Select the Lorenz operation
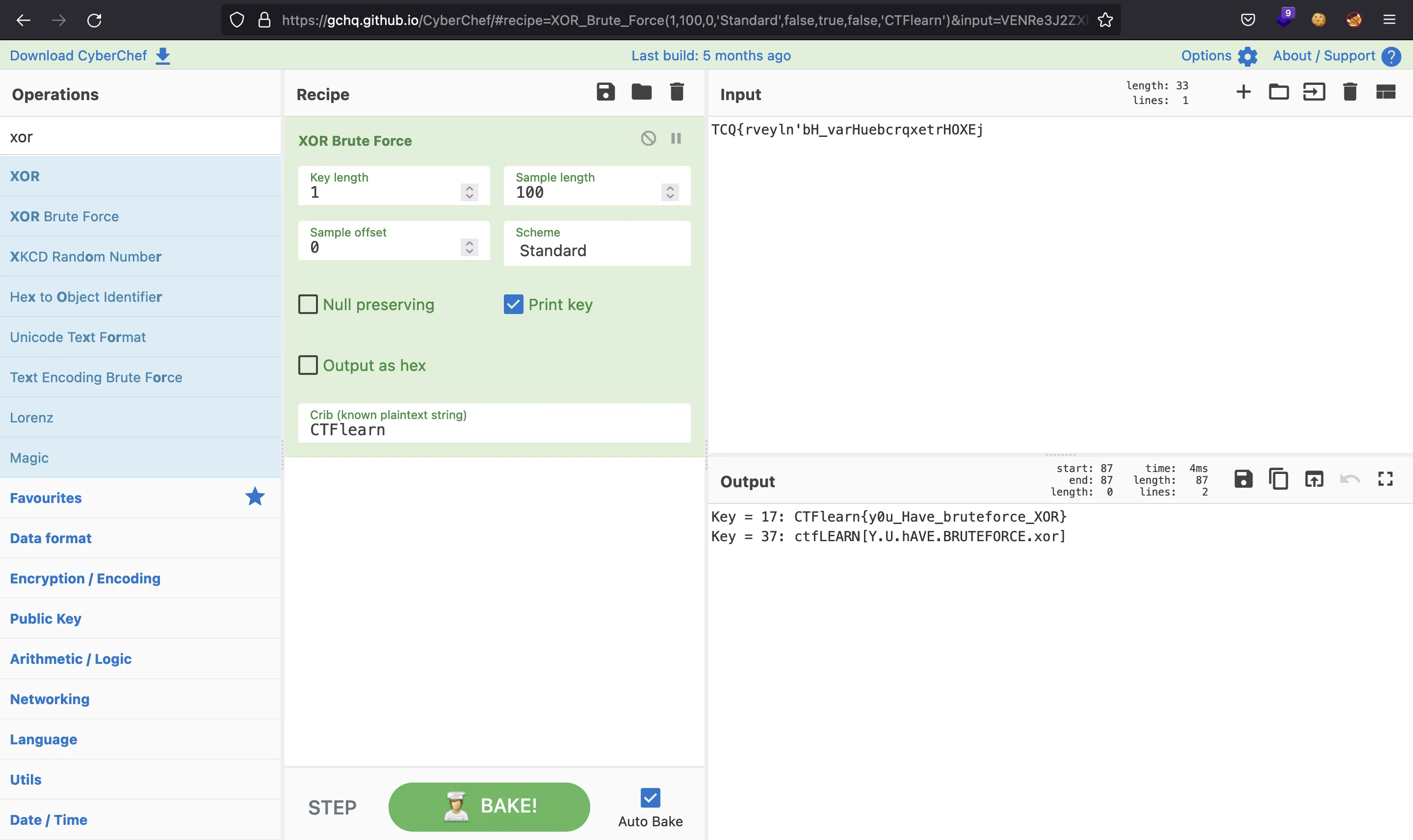The width and height of the screenshot is (1413, 840). (x=140, y=417)
